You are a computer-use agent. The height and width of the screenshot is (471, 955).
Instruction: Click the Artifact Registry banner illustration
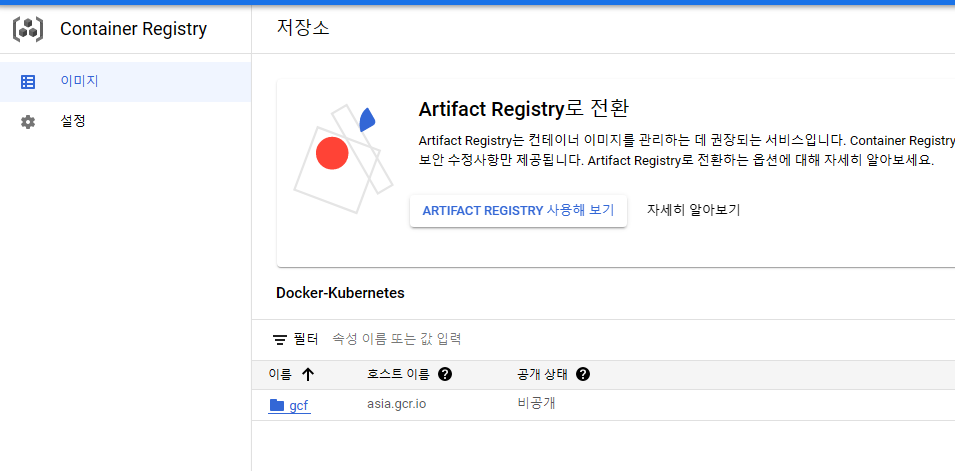[x=338, y=158]
